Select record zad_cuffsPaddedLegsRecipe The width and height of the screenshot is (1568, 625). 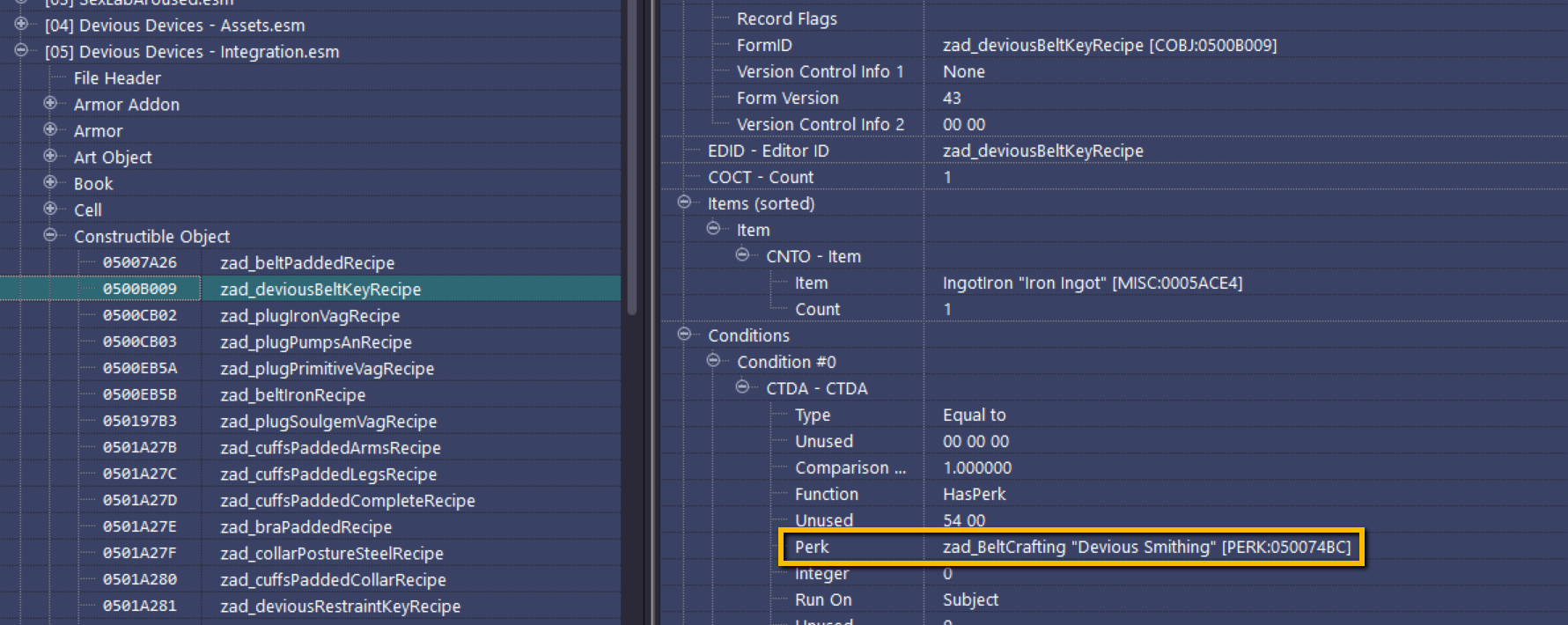click(x=328, y=474)
